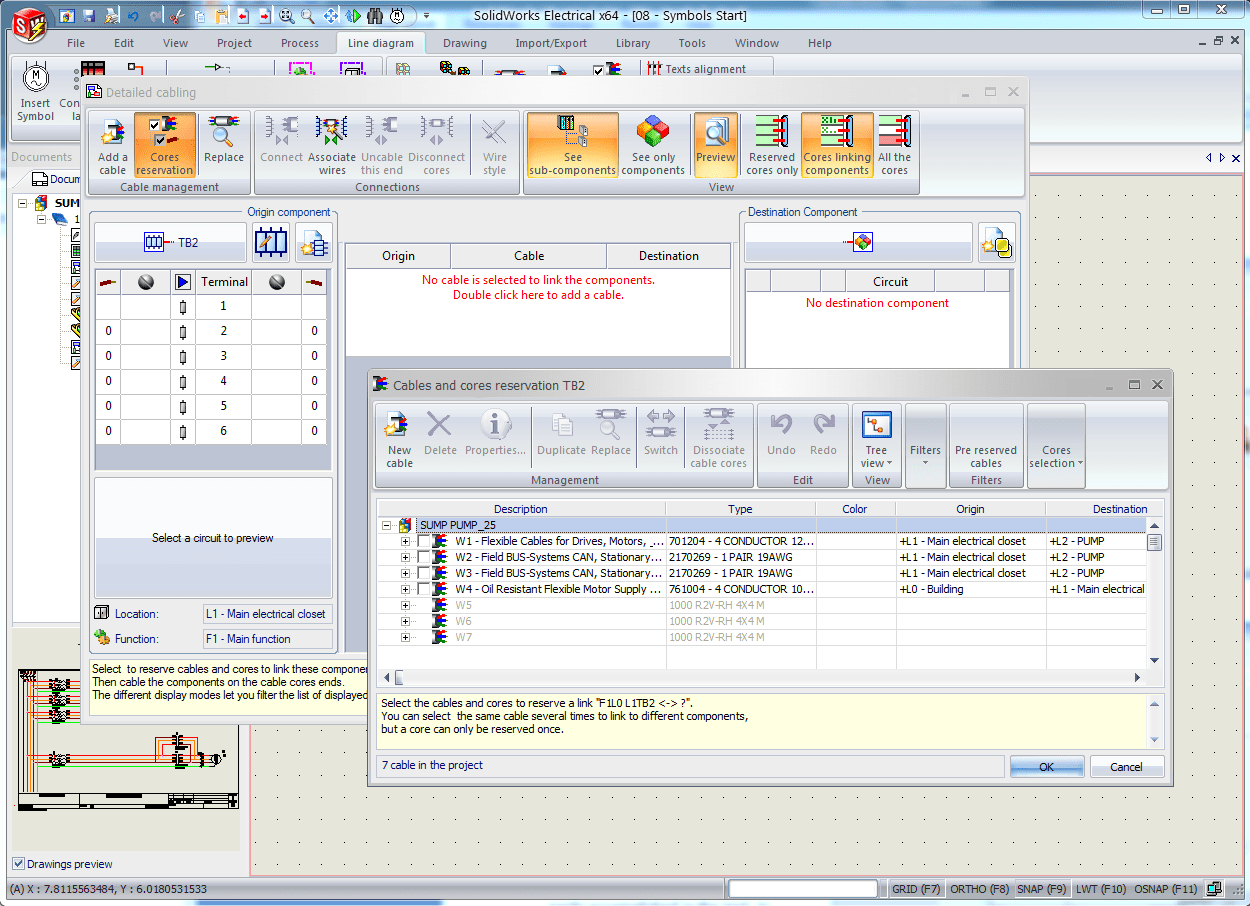Switch to the Drawing ribbon tab
The height and width of the screenshot is (906, 1250).
[465, 43]
